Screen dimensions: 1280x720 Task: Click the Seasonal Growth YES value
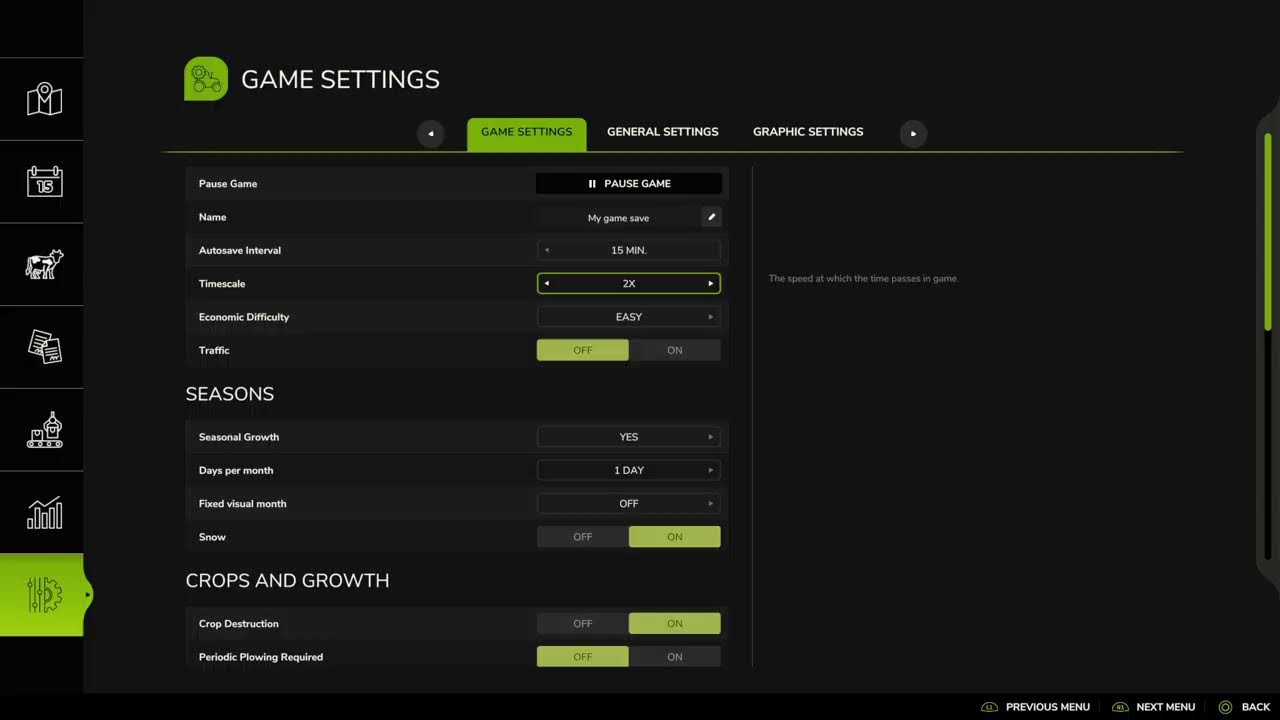click(629, 437)
